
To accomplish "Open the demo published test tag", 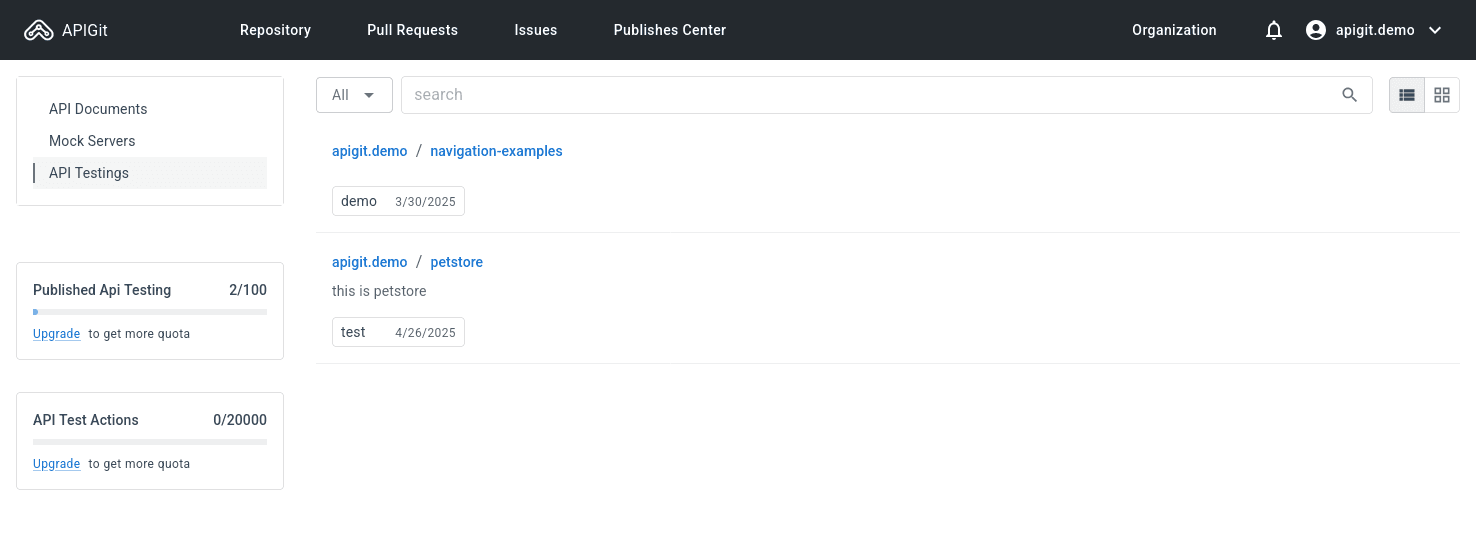I will (398, 201).
